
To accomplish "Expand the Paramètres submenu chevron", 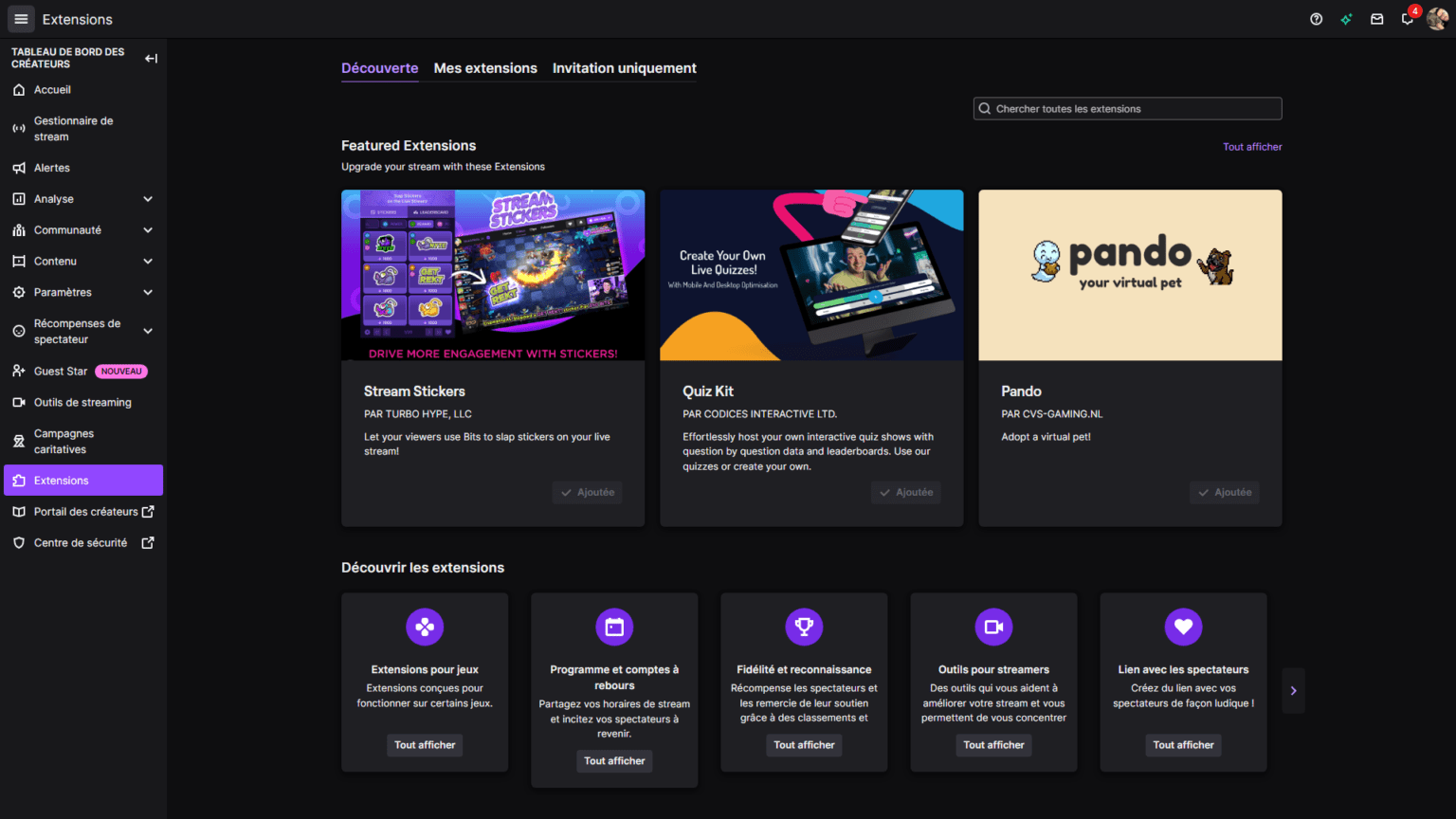I will pos(148,293).
